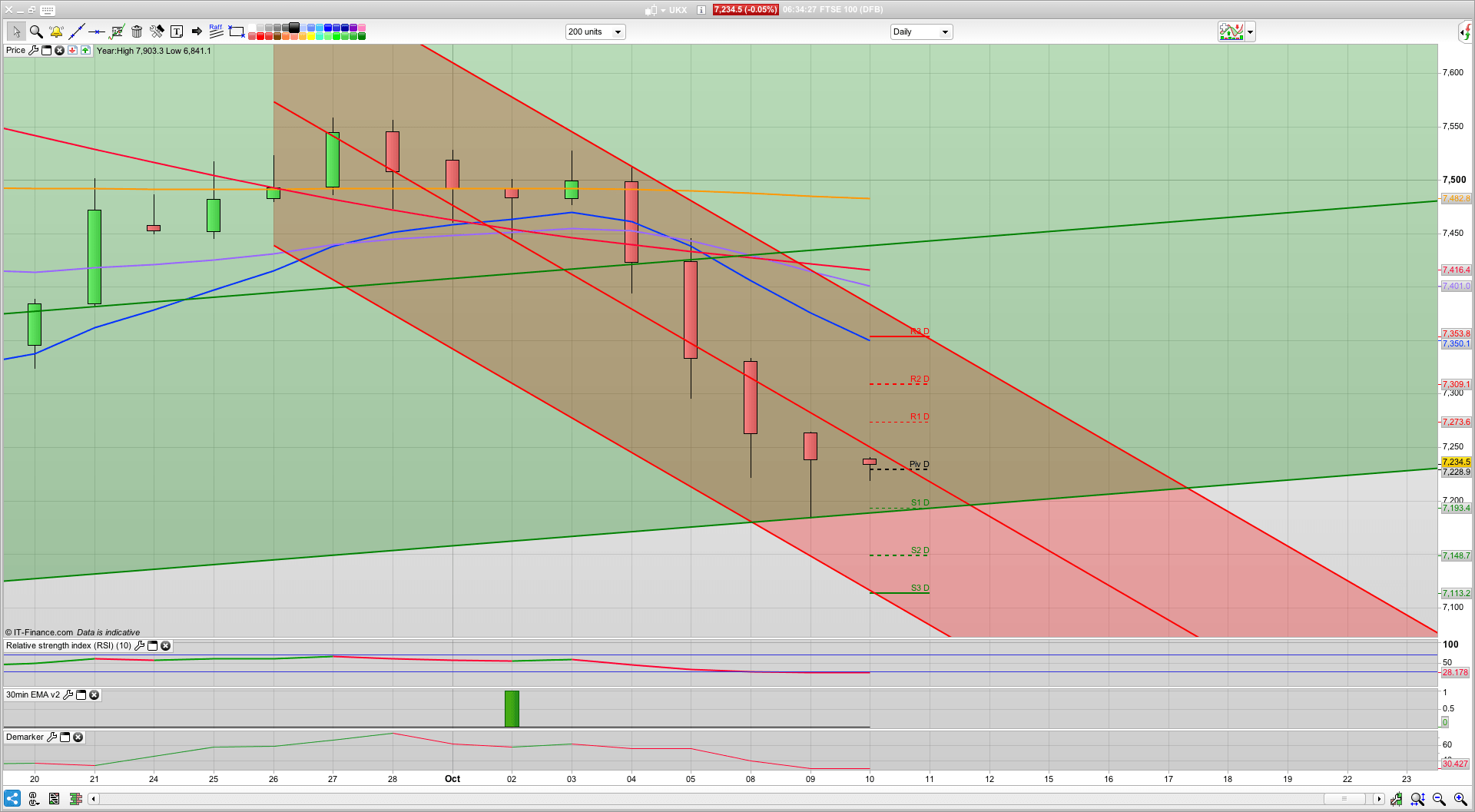Select the magnifying glass zoom tool
The image size is (1475, 812).
click(x=36, y=31)
